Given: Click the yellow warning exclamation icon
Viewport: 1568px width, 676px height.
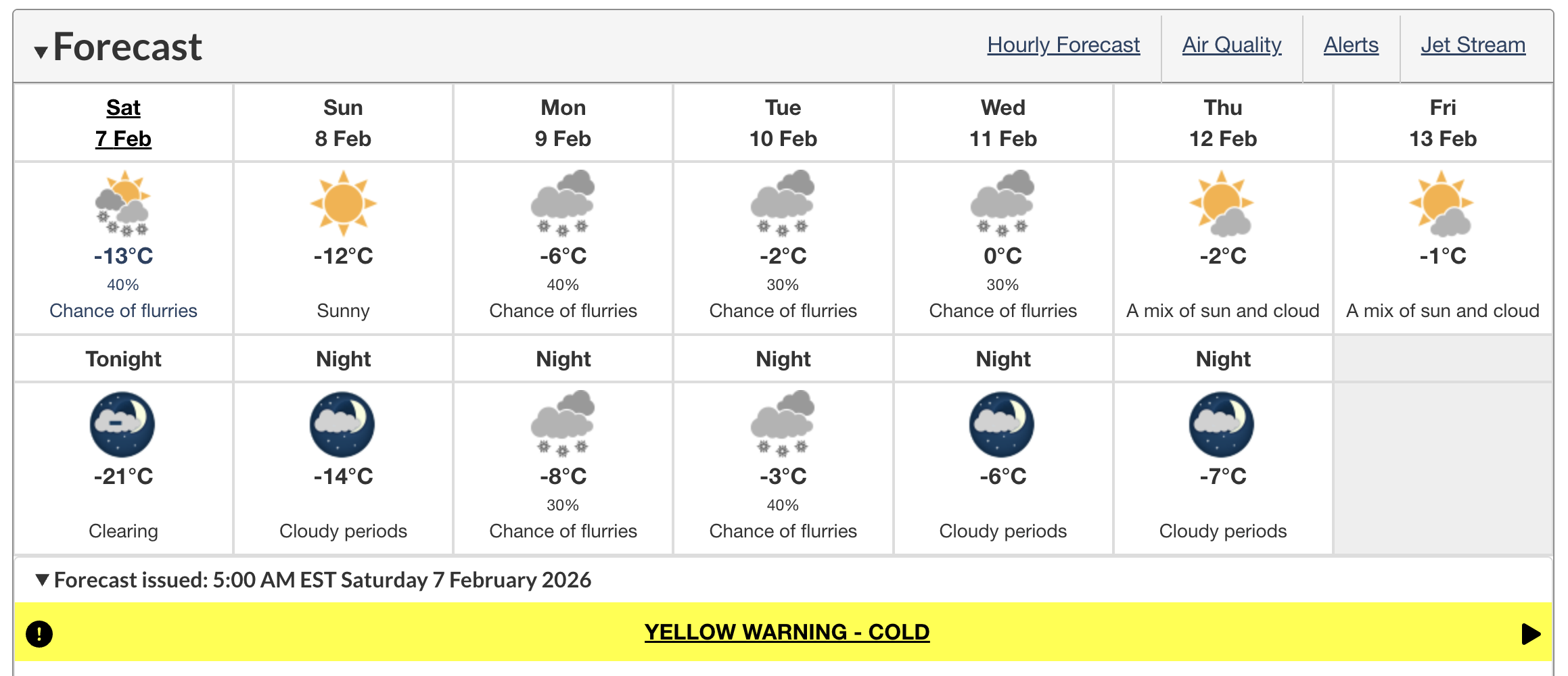Looking at the screenshot, I should (x=39, y=633).
